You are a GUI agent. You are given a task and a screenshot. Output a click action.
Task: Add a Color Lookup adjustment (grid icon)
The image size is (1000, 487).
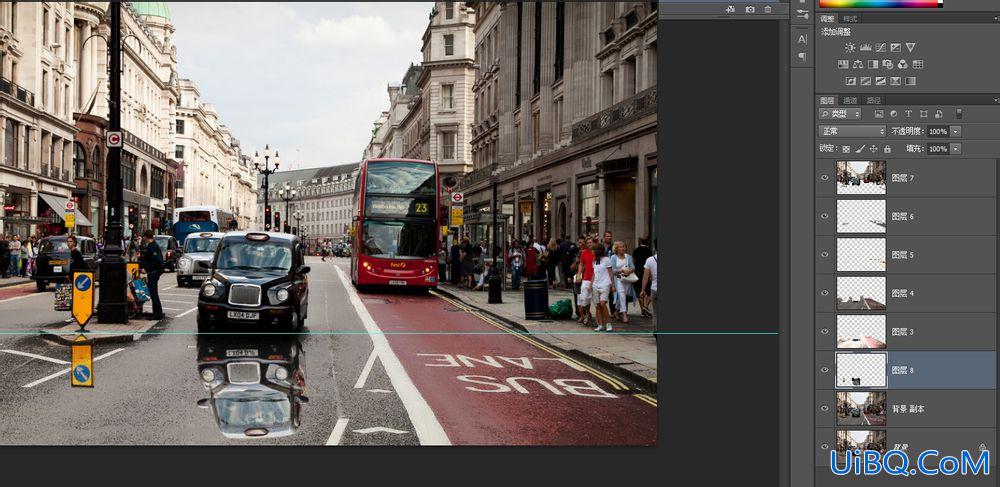(x=918, y=64)
